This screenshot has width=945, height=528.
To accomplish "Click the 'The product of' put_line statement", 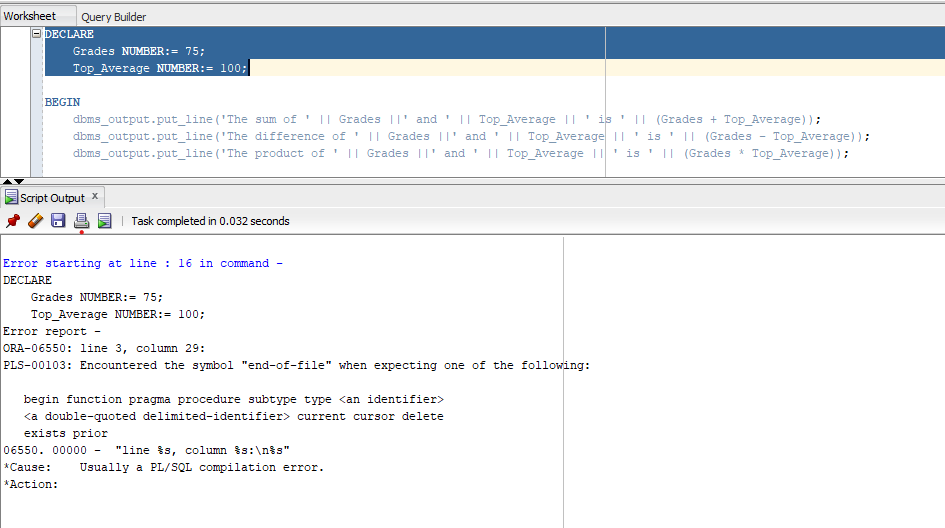I will coord(460,153).
